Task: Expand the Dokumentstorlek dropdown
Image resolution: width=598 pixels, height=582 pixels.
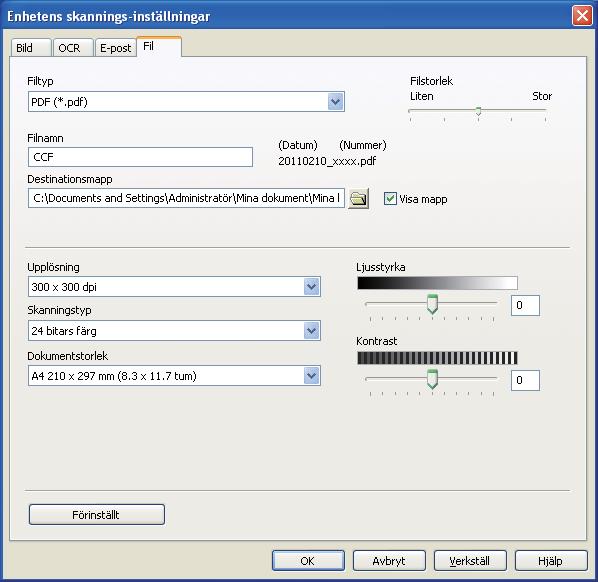Action: click(312, 376)
